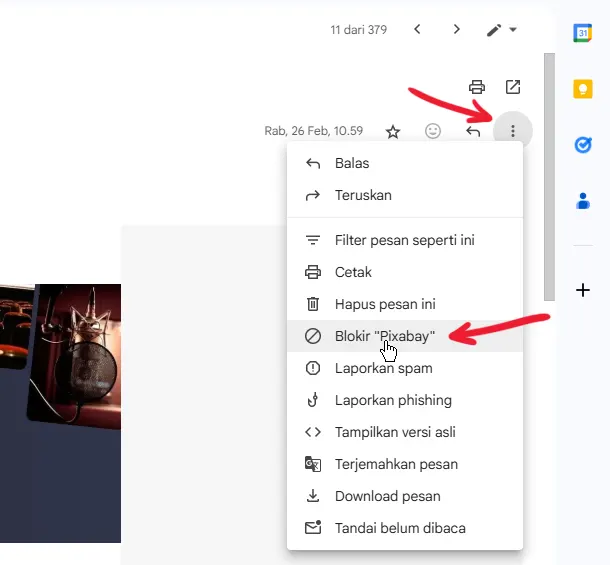Select Hapus pesan ini
Image resolution: width=610 pixels, height=565 pixels.
coord(405,304)
